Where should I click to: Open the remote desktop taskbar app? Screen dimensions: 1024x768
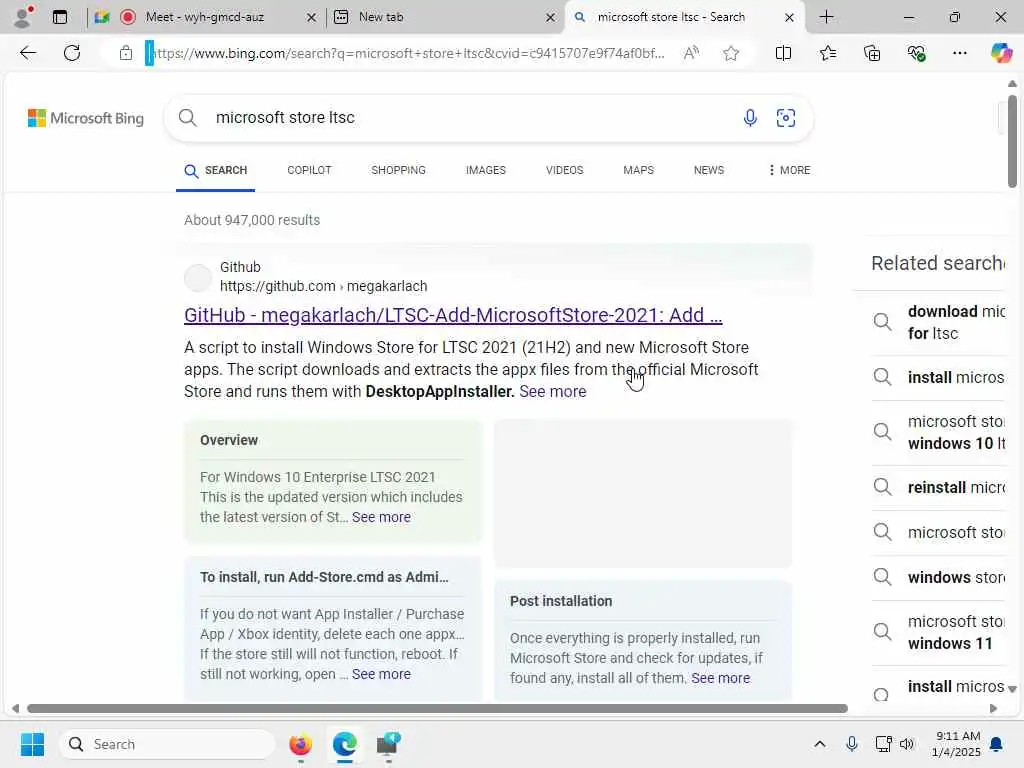click(x=389, y=744)
